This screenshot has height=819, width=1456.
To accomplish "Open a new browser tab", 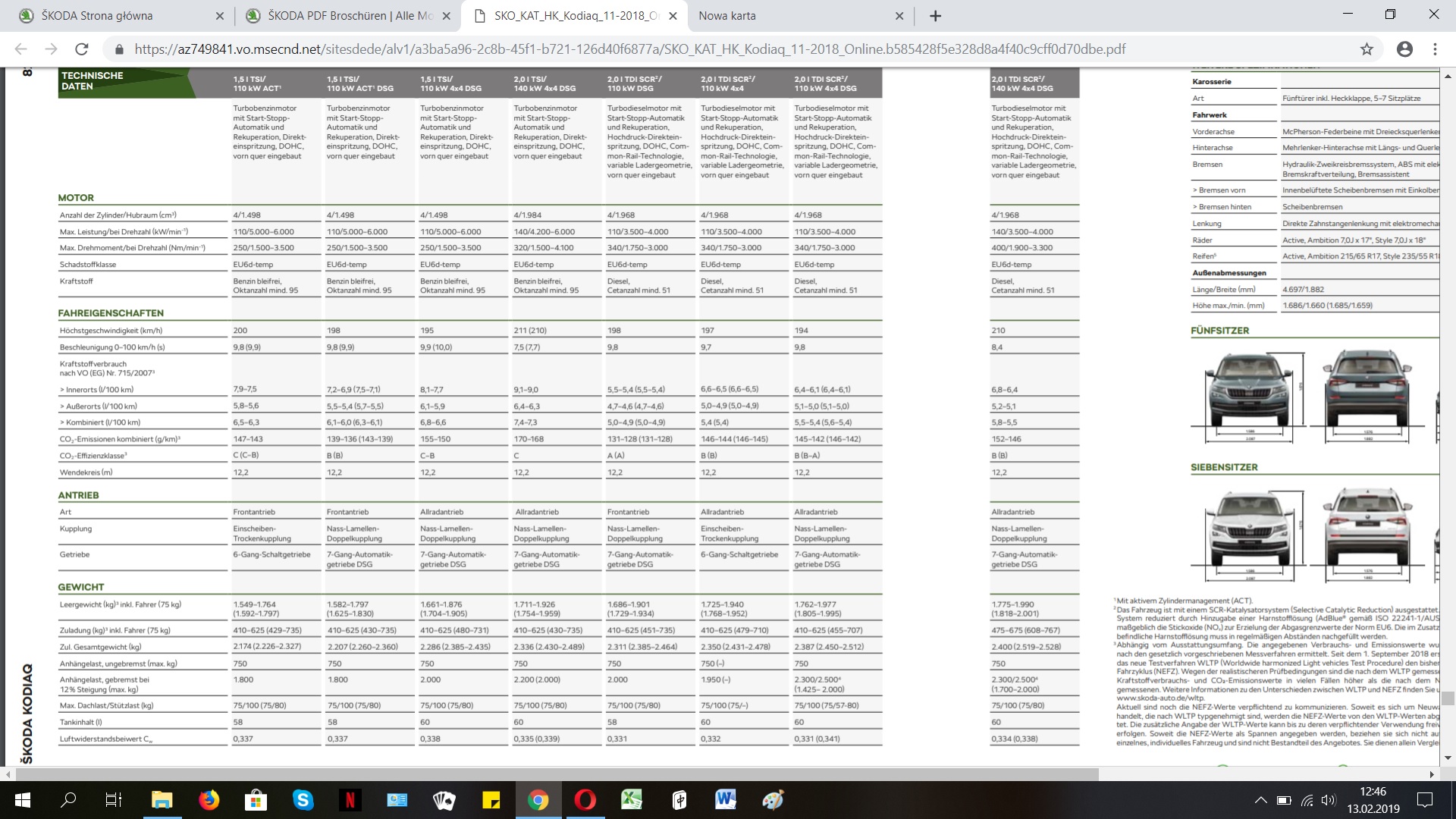I will pos(935,16).
